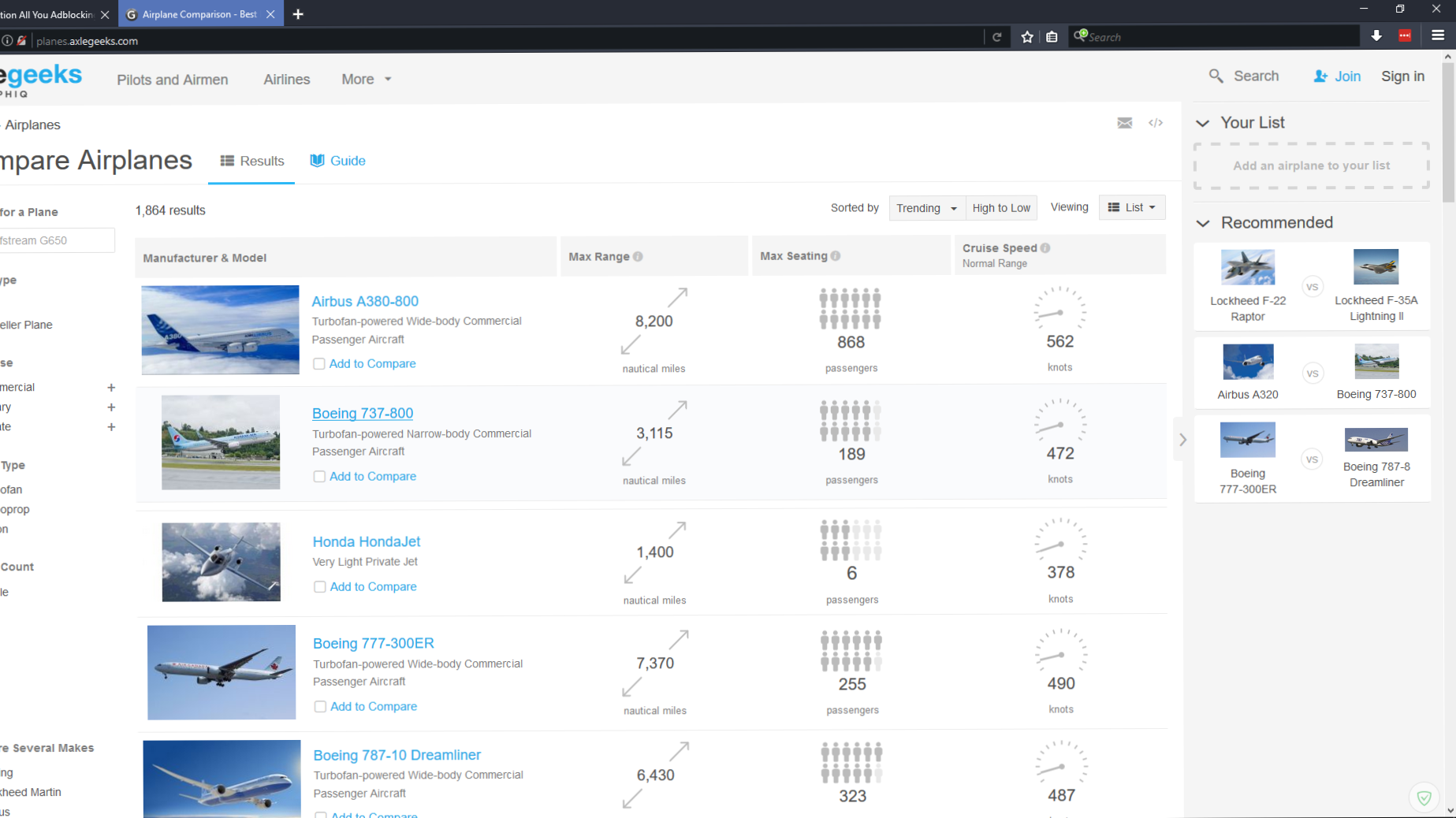Expand the second plus icon in the filter list
Screen dimensions: 1456x818
click(x=111, y=407)
